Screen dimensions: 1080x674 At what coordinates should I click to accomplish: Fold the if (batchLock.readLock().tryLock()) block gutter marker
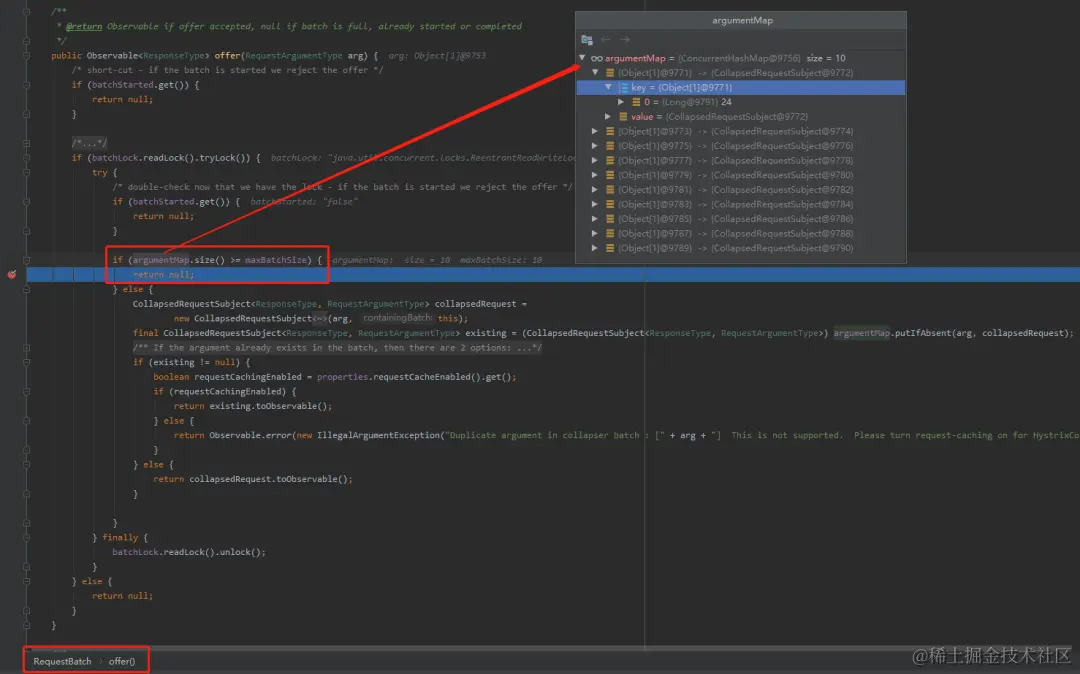27,158
